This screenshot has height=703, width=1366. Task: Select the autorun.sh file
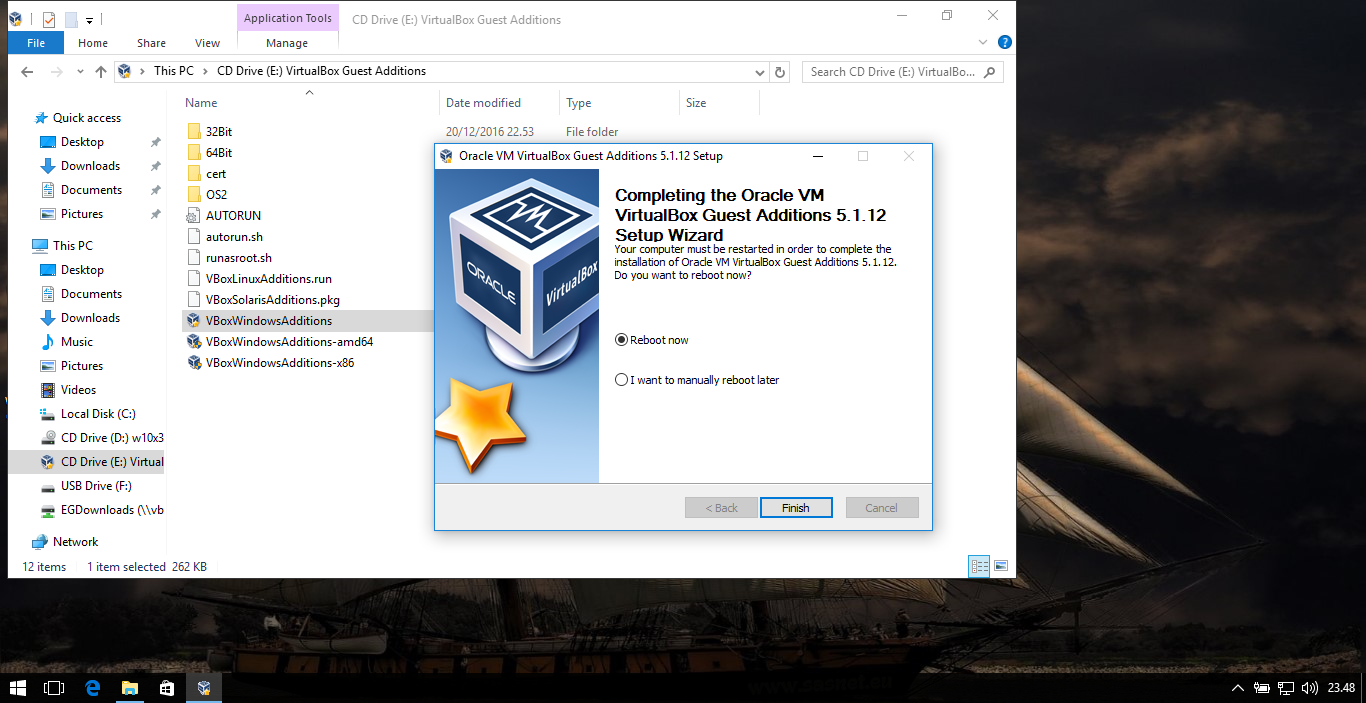click(234, 237)
